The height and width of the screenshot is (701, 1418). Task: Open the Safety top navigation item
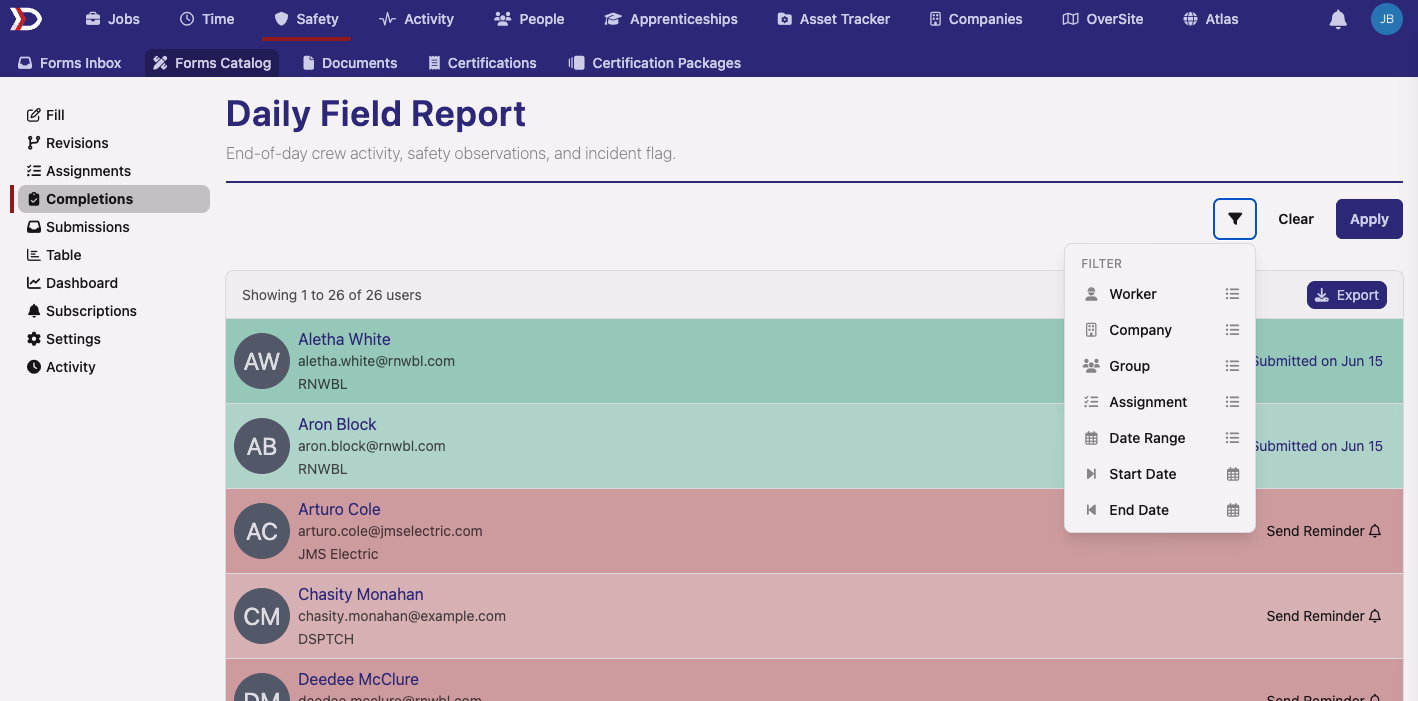click(307, 19)
